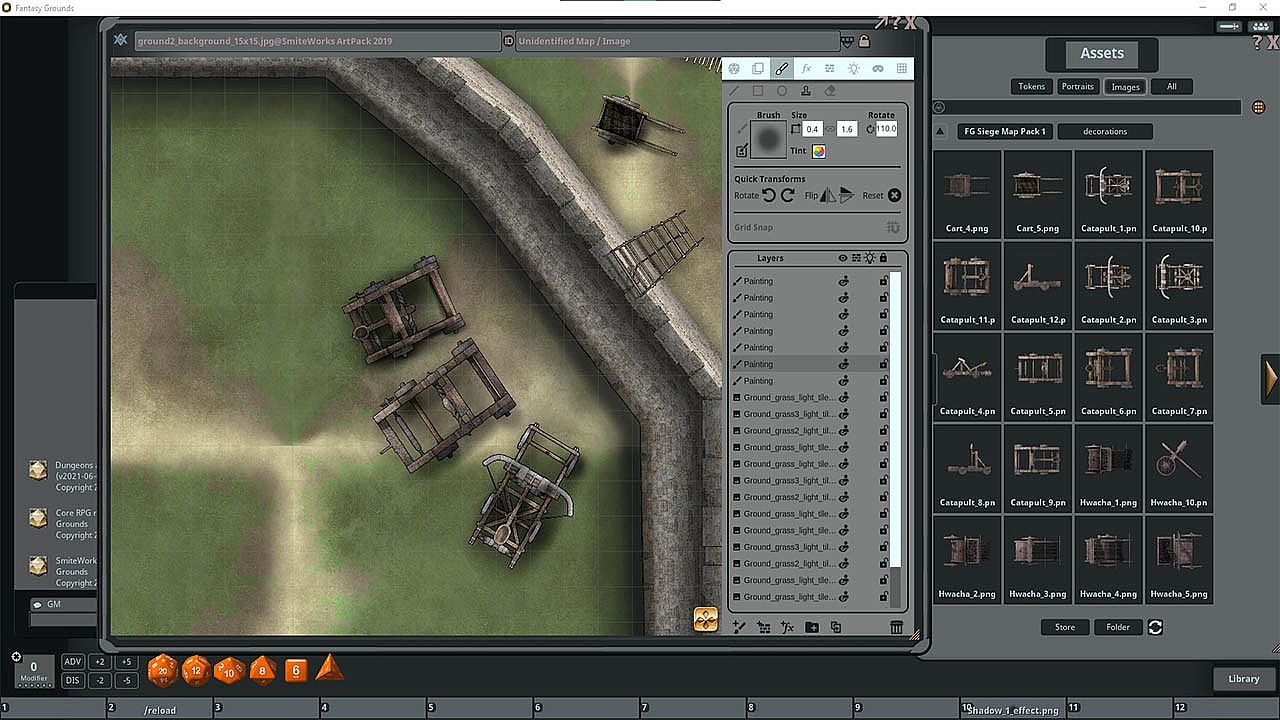Click the brush size field showing 1.6
Viewport: 1280px width, 720px height.
847,129
